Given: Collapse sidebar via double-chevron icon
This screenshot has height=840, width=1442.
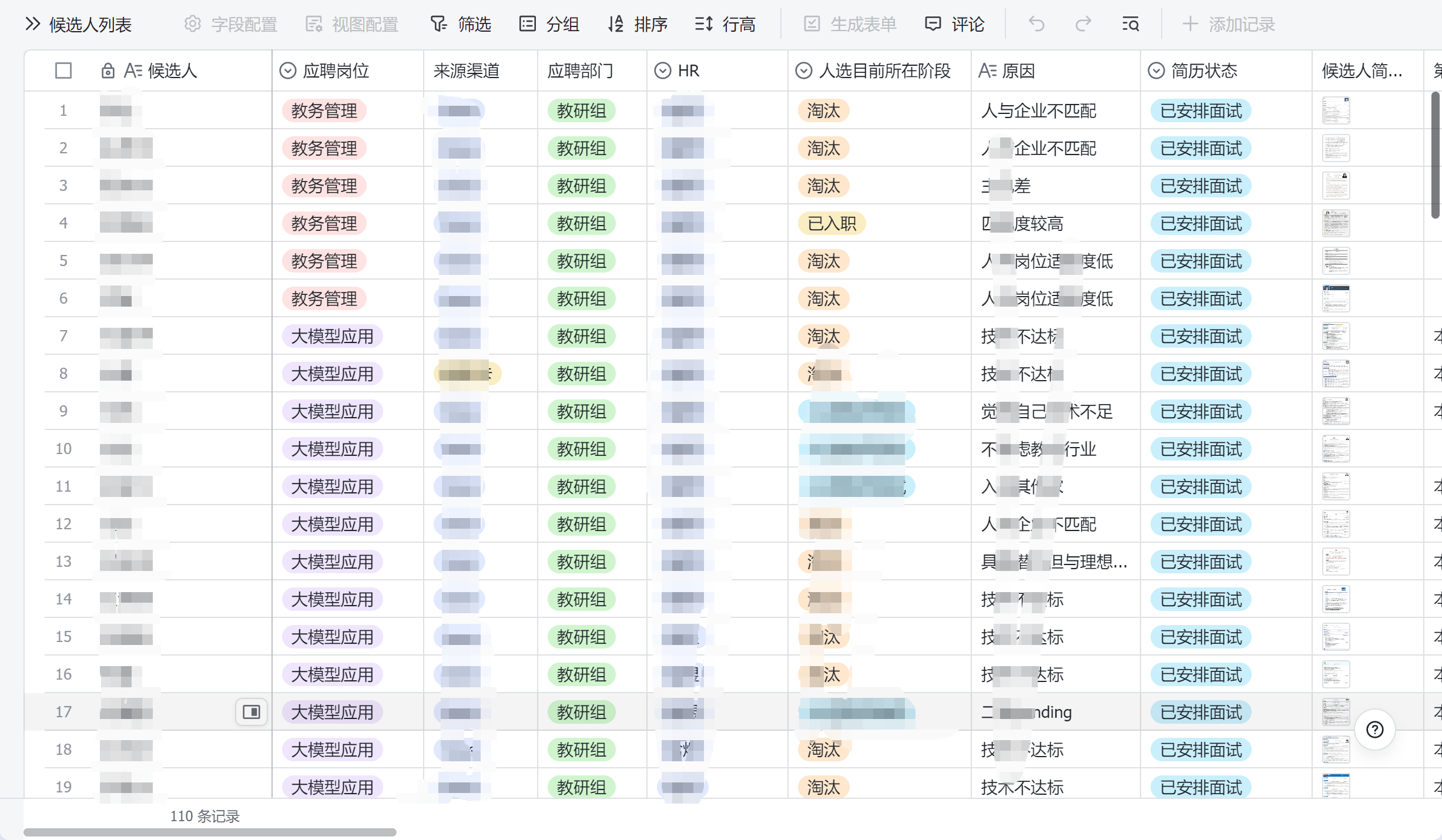Looking at the screenshot, I should 33,24.
